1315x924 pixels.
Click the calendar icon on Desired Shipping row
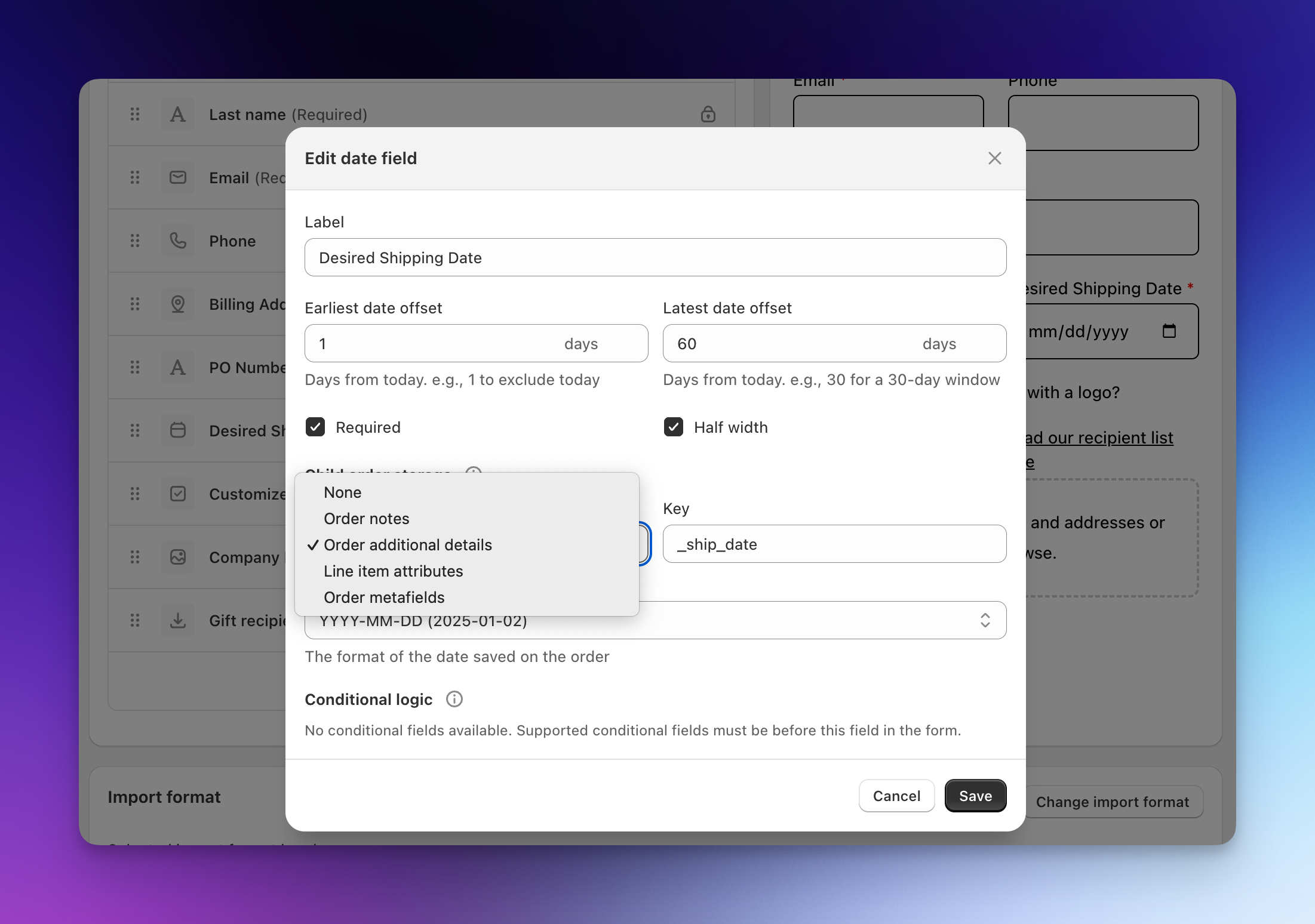coord(178,430)
